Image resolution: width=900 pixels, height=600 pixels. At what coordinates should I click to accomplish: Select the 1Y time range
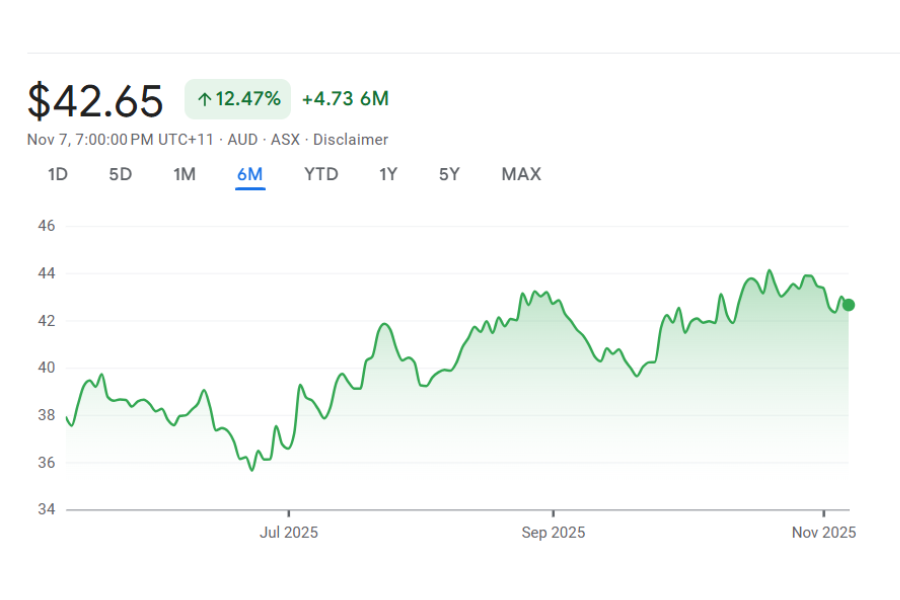(388, 174)
